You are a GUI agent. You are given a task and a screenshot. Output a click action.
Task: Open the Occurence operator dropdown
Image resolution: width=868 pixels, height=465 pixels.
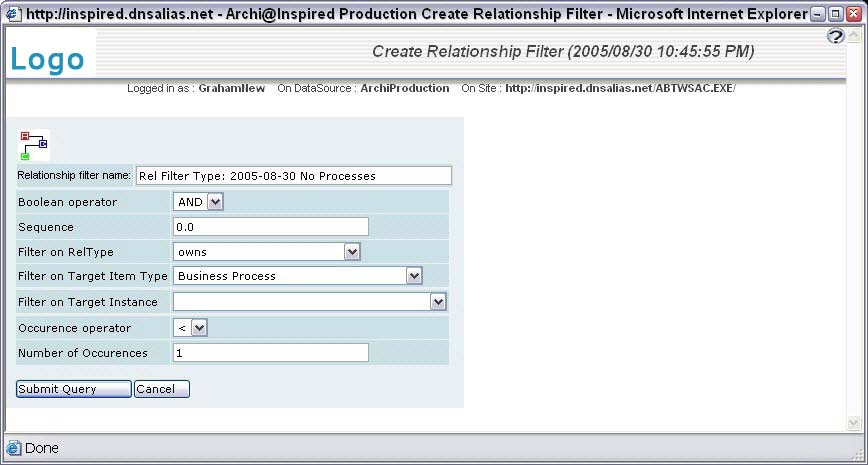coord(199,327)
